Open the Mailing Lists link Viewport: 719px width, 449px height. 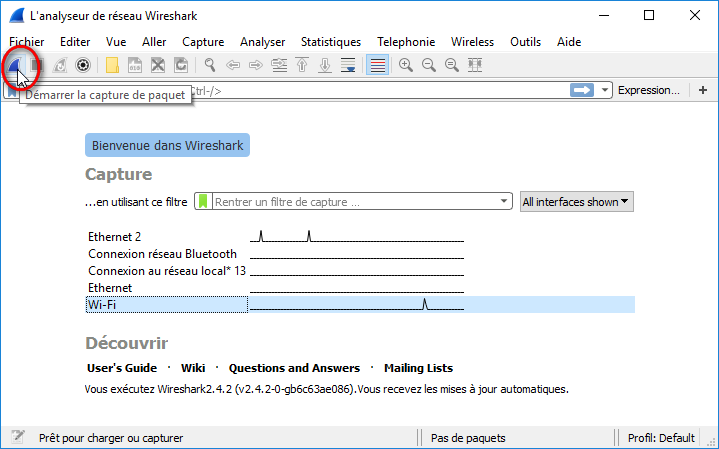(x=419, y=368)
